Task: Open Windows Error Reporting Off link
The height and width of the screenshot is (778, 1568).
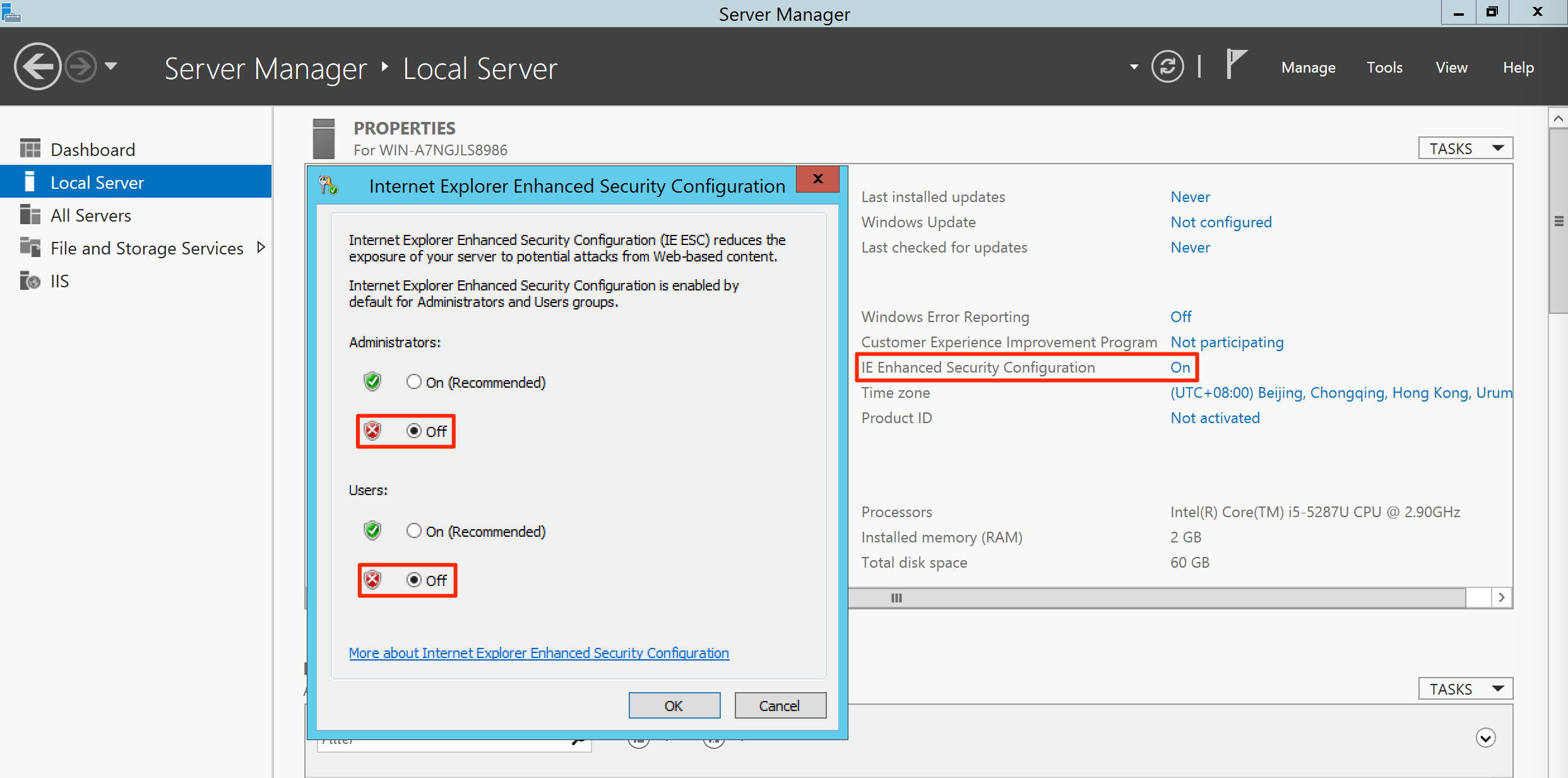Action: [1180, 317]
